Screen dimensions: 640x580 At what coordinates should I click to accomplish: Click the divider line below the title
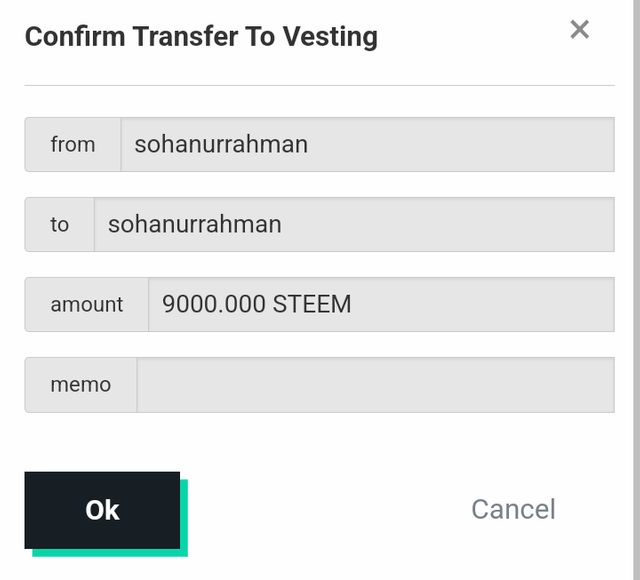pos(320,85)
